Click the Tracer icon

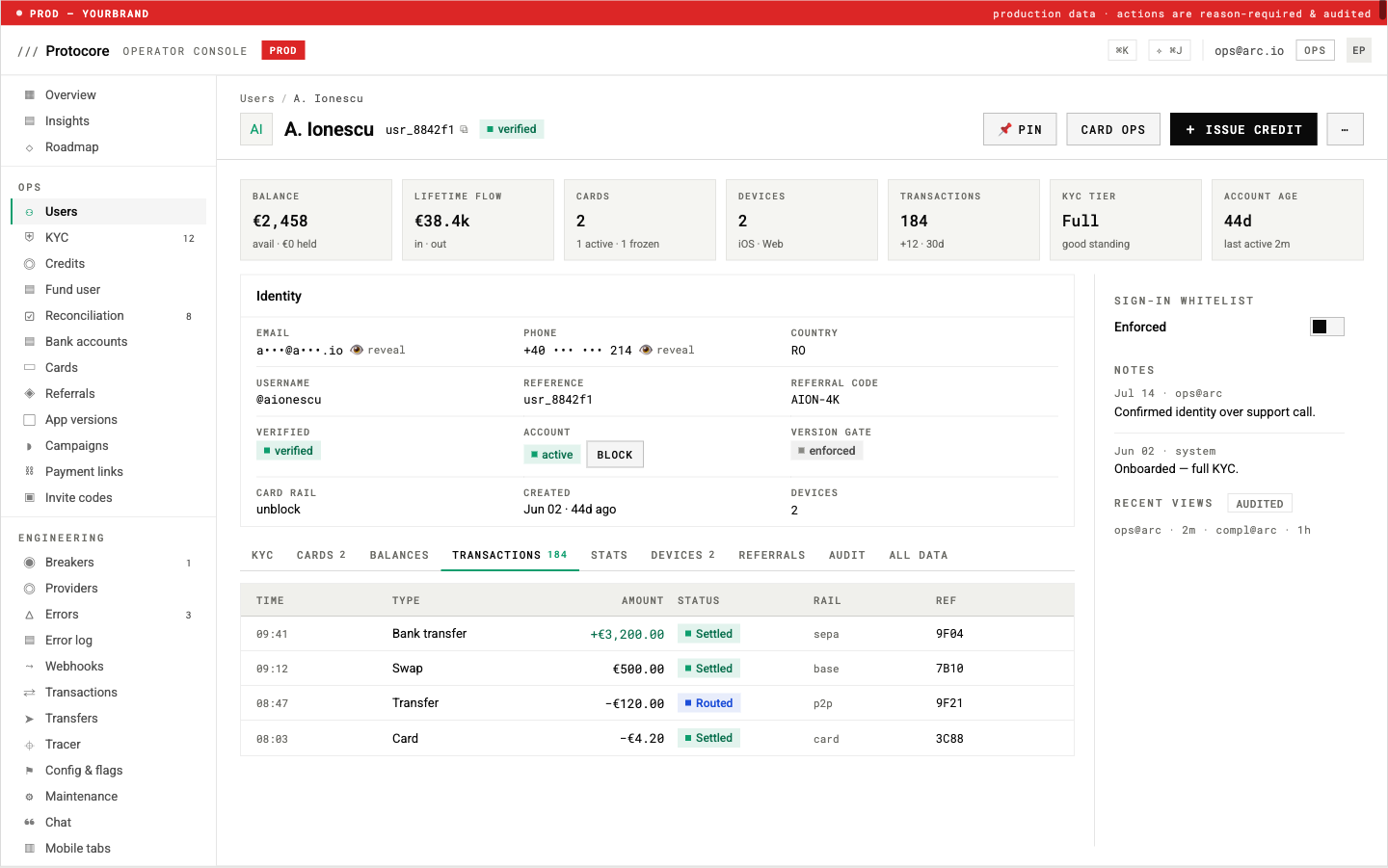coord(29,745)
